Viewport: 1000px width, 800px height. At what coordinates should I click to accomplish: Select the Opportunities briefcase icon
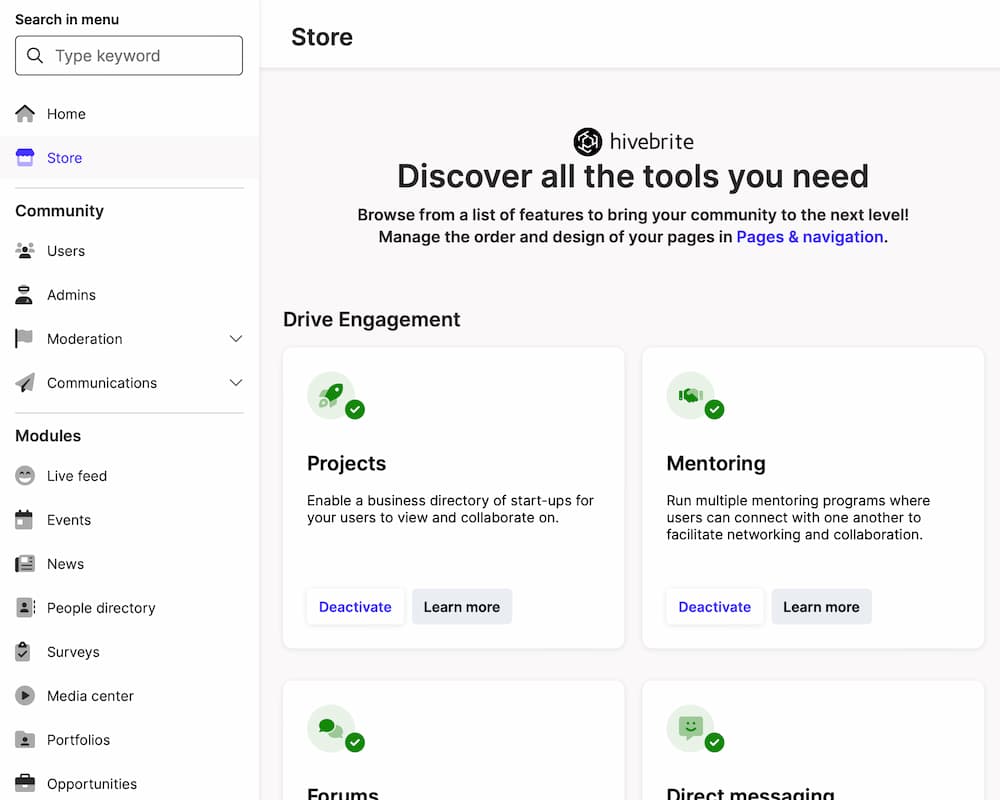(x=24, y=783)
